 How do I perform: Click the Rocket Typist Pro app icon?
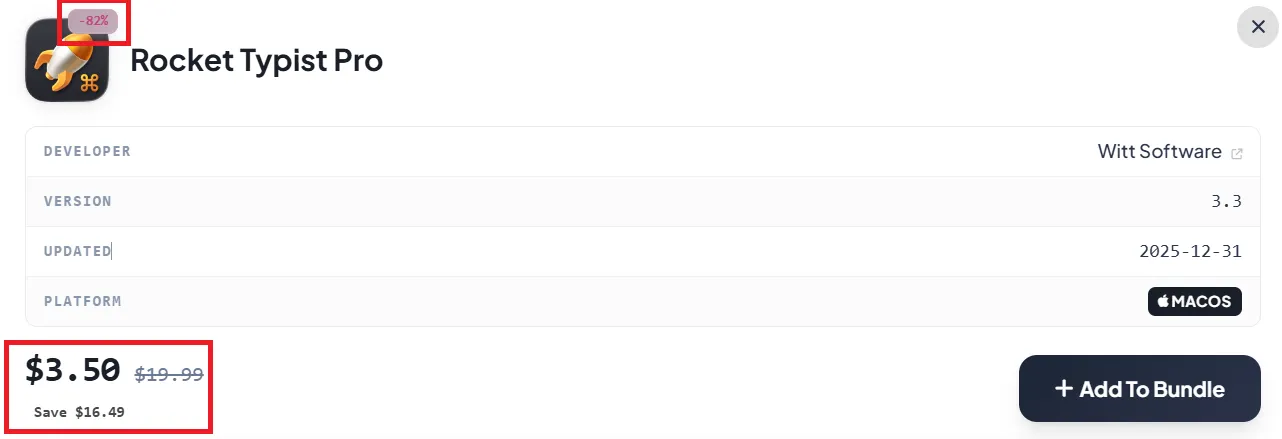point(67,61)
